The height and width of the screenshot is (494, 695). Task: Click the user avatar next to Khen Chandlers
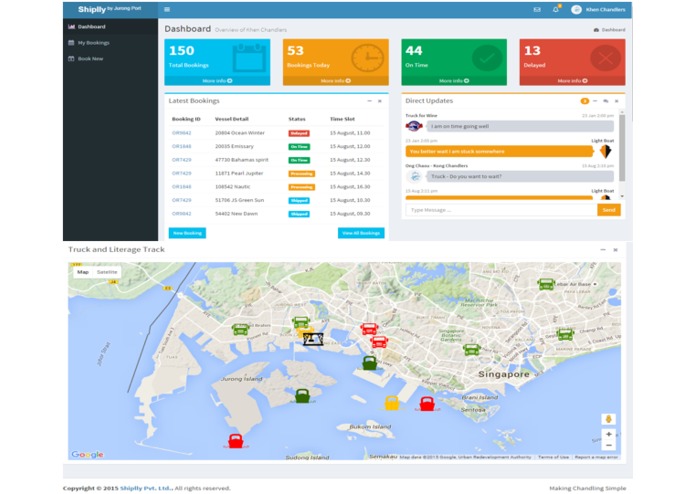pos(576,9)
